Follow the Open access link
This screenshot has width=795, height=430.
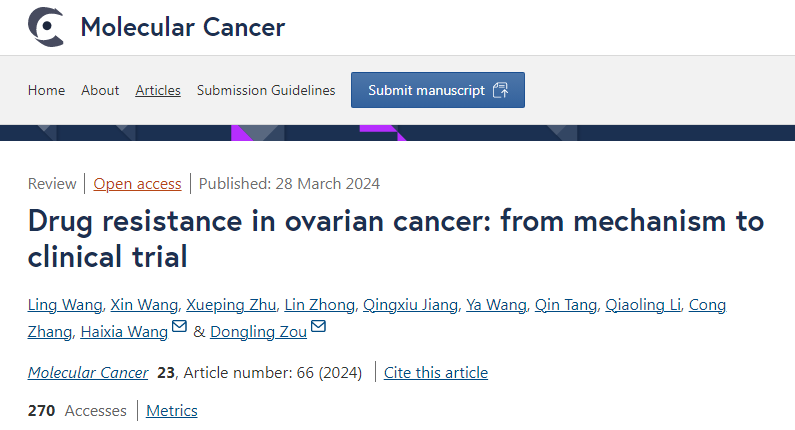137,184
